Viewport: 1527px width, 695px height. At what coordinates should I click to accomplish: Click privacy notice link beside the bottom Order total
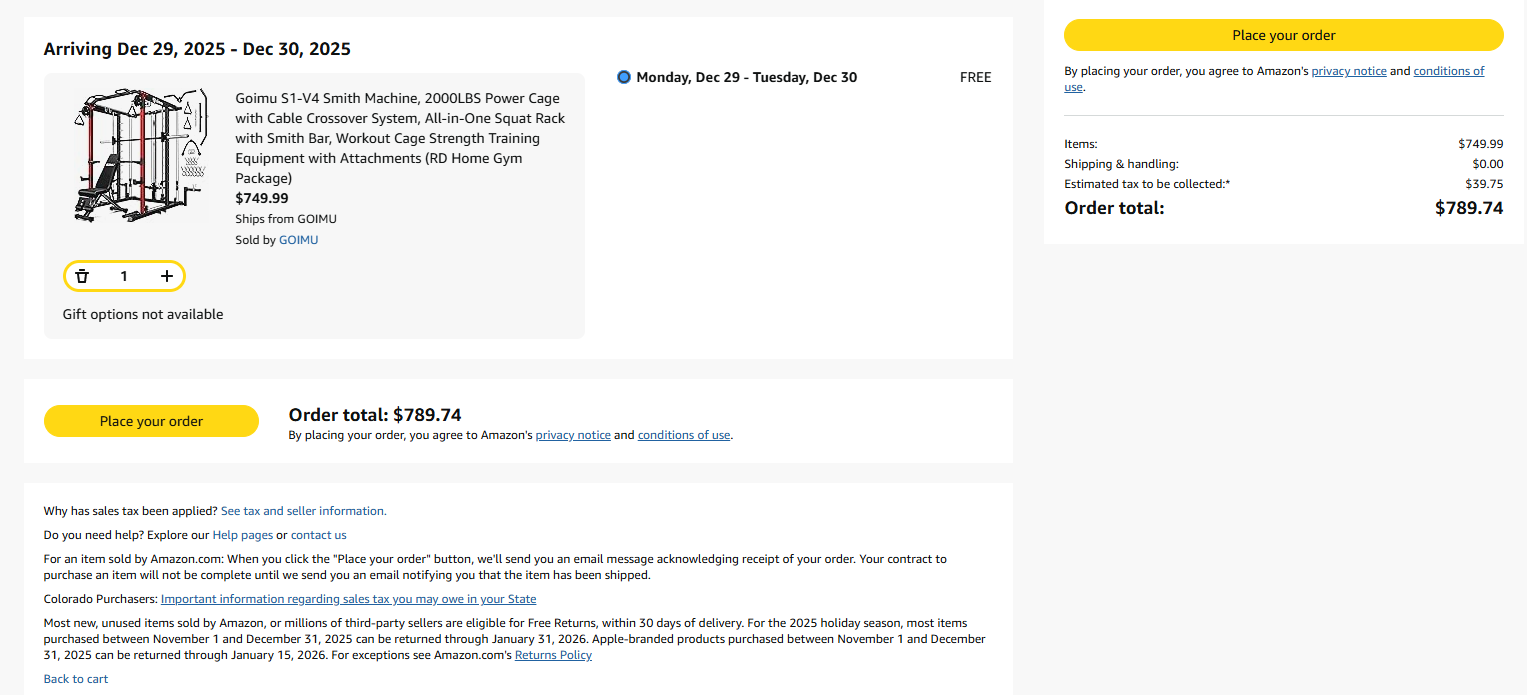(573, 435)
